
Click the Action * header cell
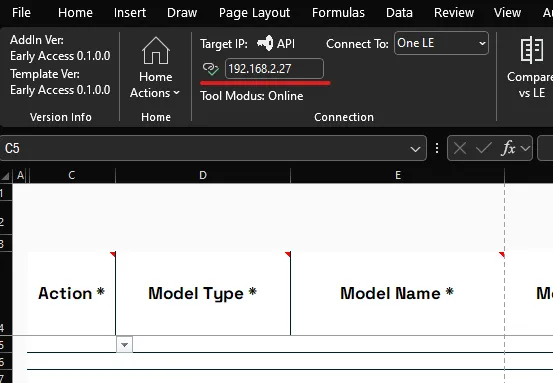tap(71, 293)
